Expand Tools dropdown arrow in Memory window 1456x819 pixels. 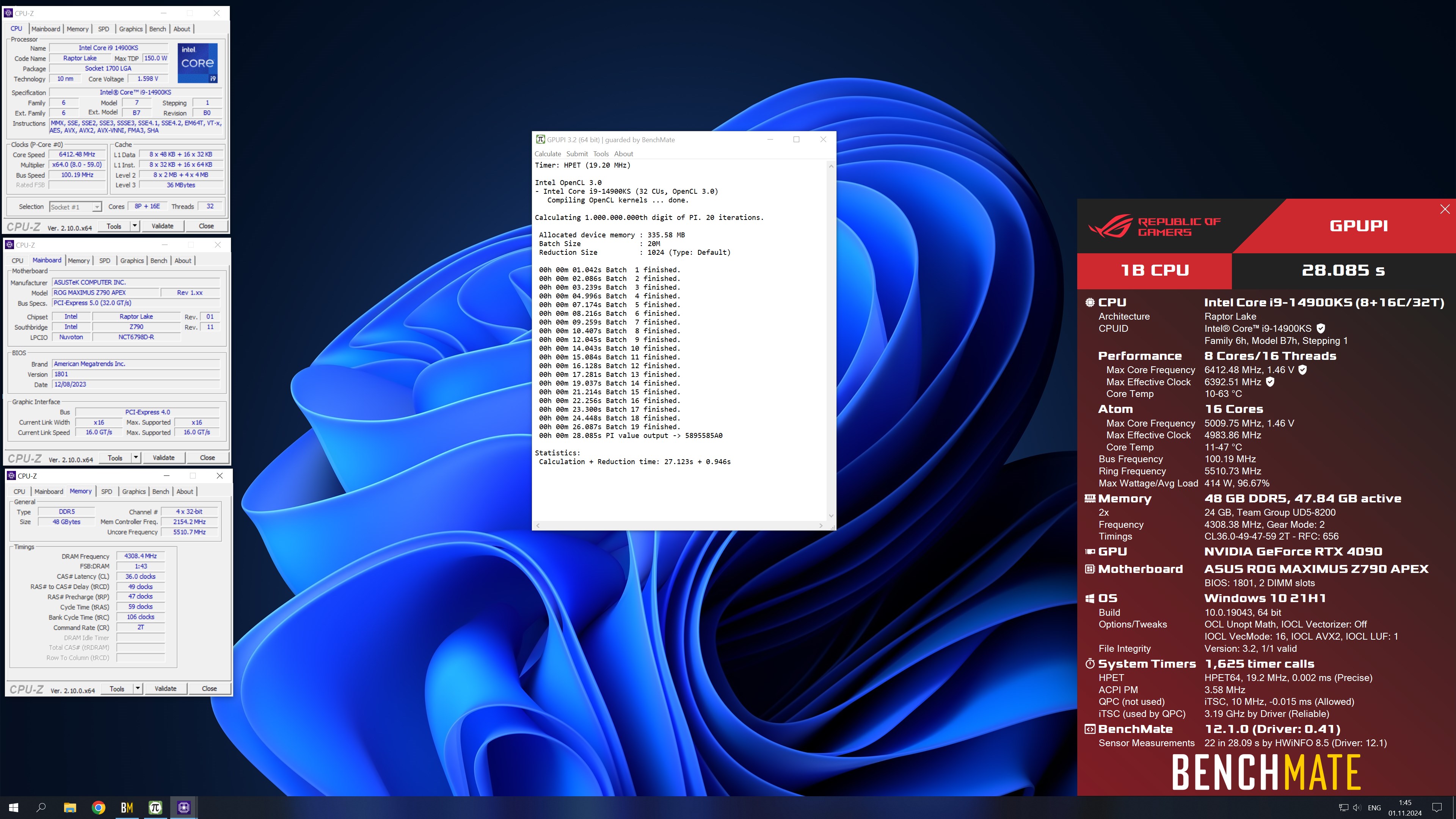click(x=138, y=689)
